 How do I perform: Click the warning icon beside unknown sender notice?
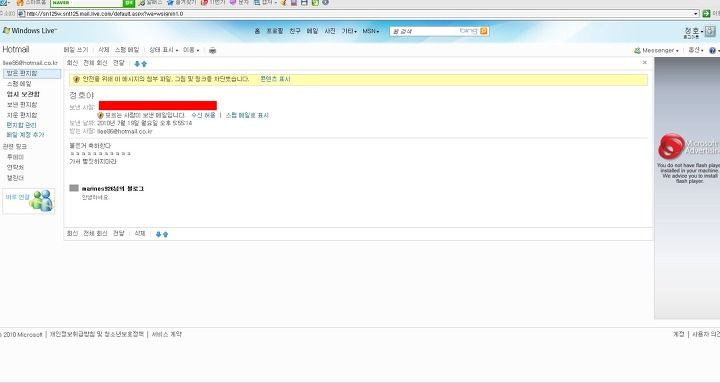[101, 115]
